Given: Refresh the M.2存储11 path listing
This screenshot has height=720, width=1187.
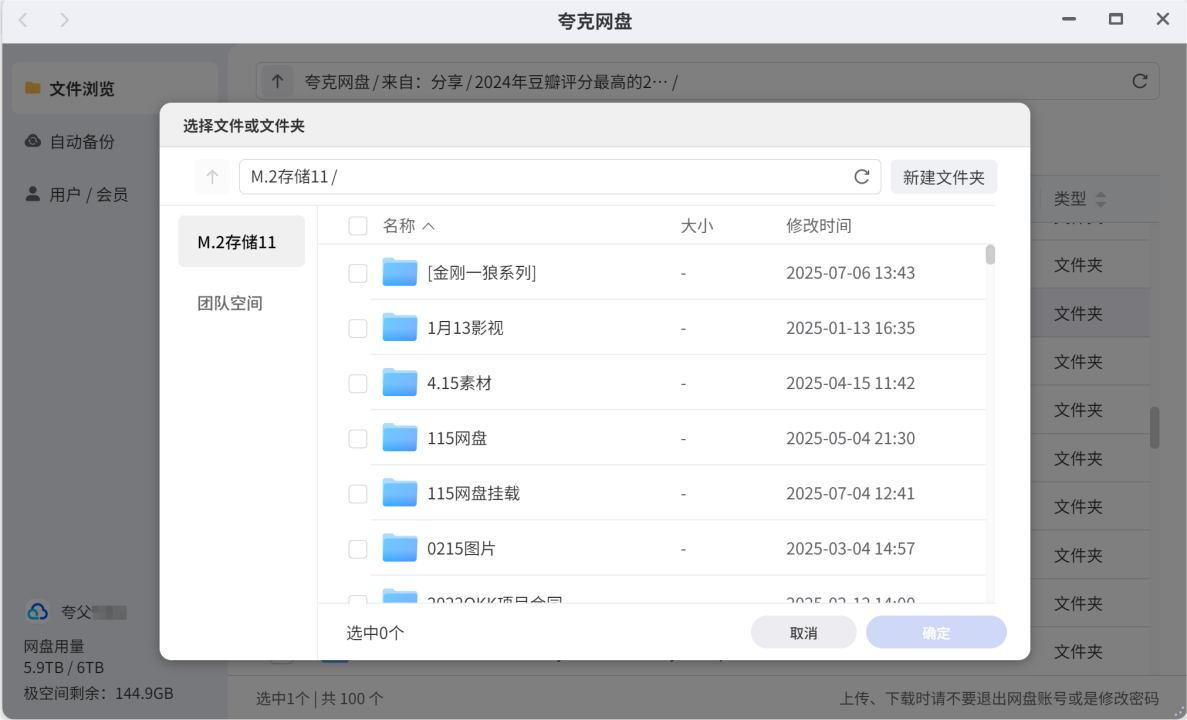Looking at the screenshot, I should (861, 176).
